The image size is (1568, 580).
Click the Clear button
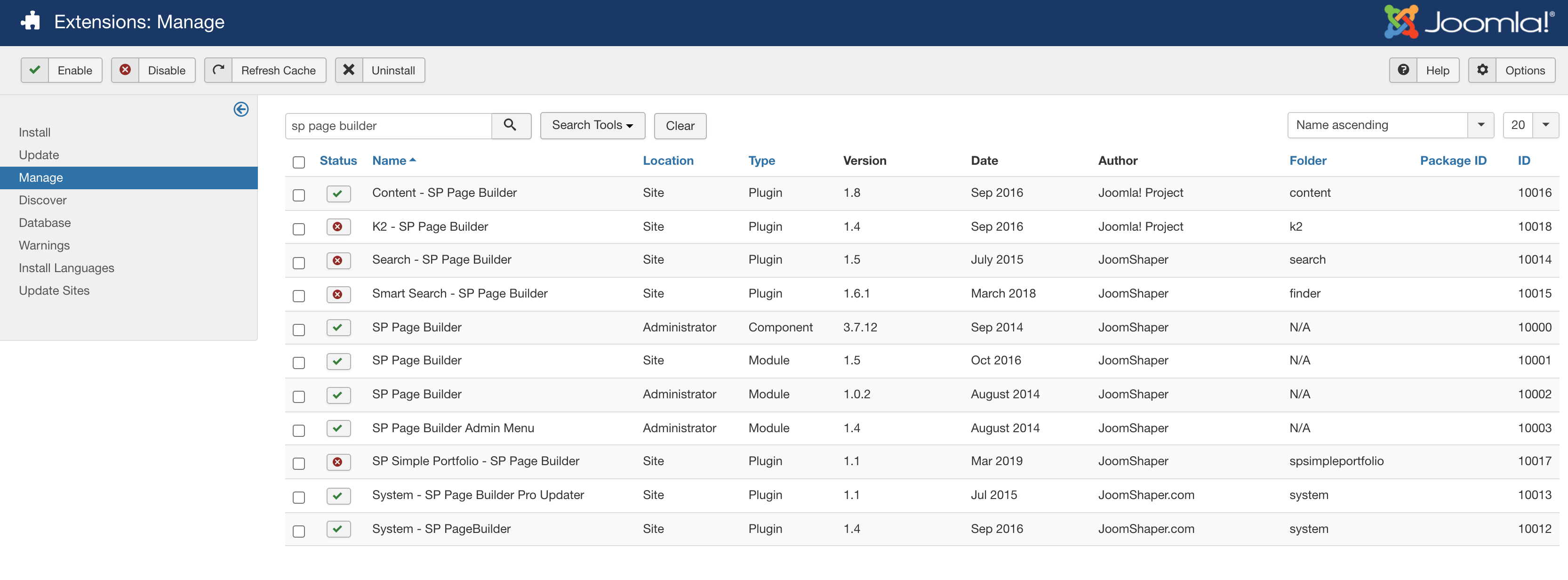tap(680, 126)
